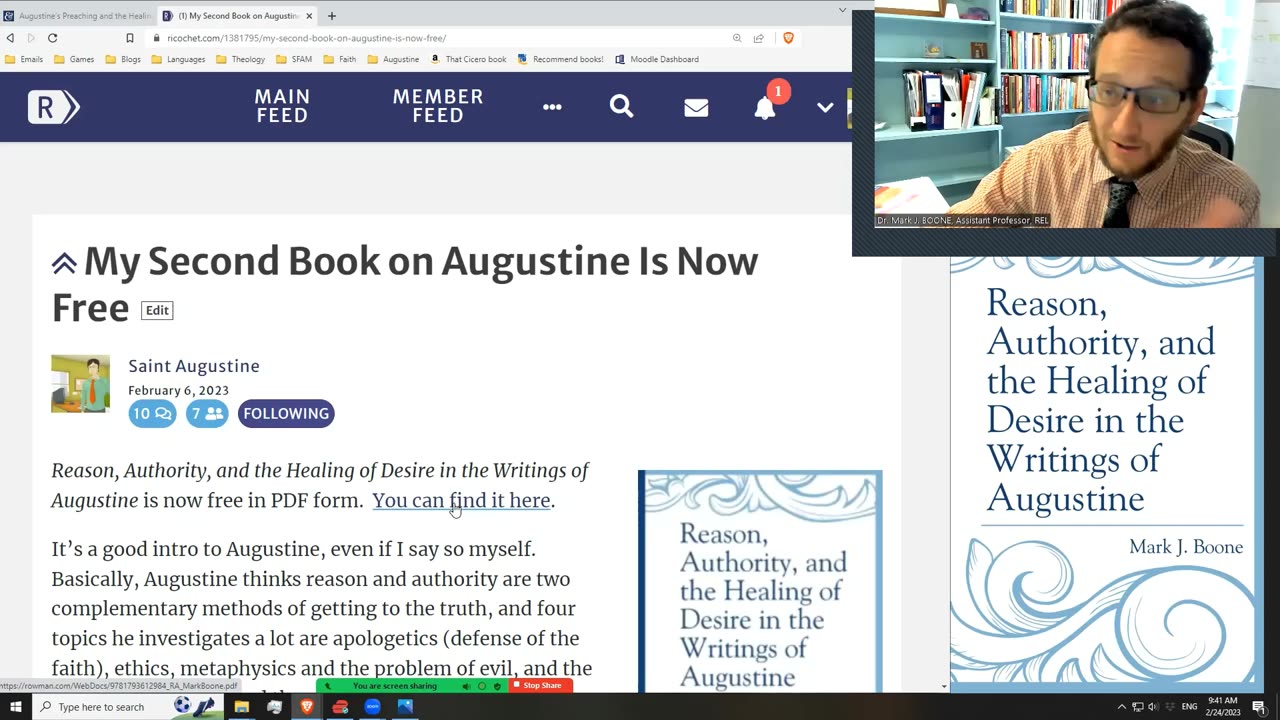This screenshot has width=1280, height=720.
Task: Click the browser address bar URL
Action: tap(306, 38)
